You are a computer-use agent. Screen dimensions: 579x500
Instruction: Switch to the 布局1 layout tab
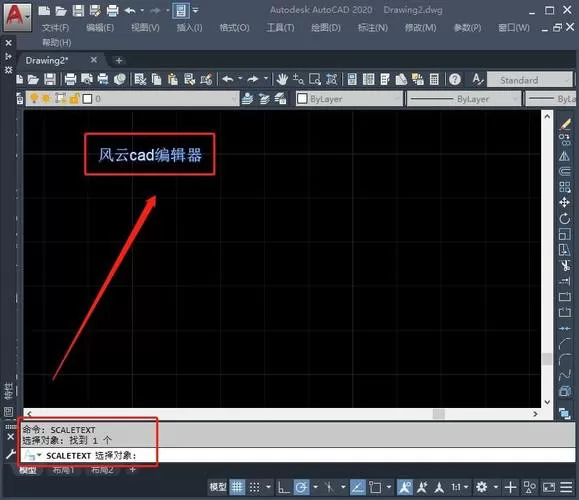click(63, 470)
